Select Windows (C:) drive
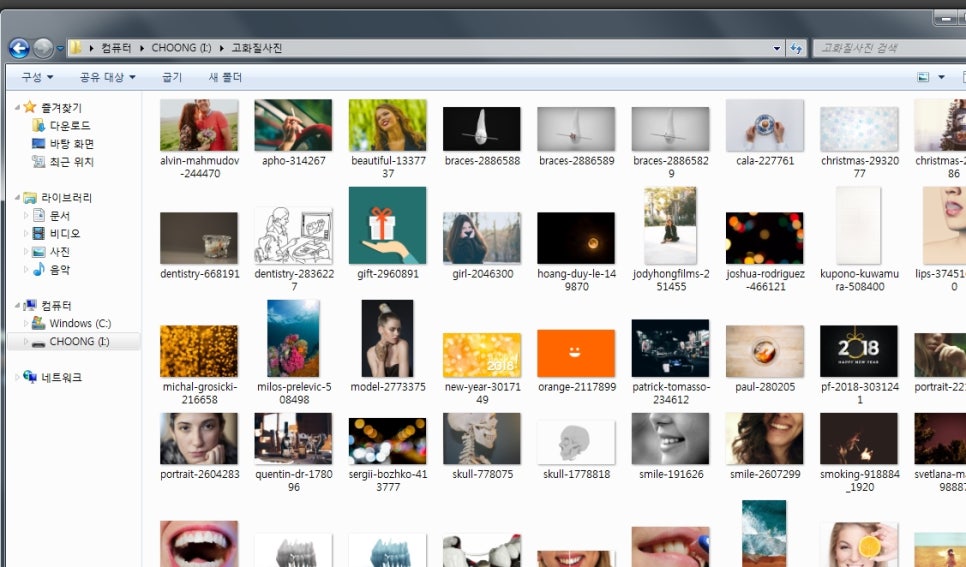 point(80,323)
